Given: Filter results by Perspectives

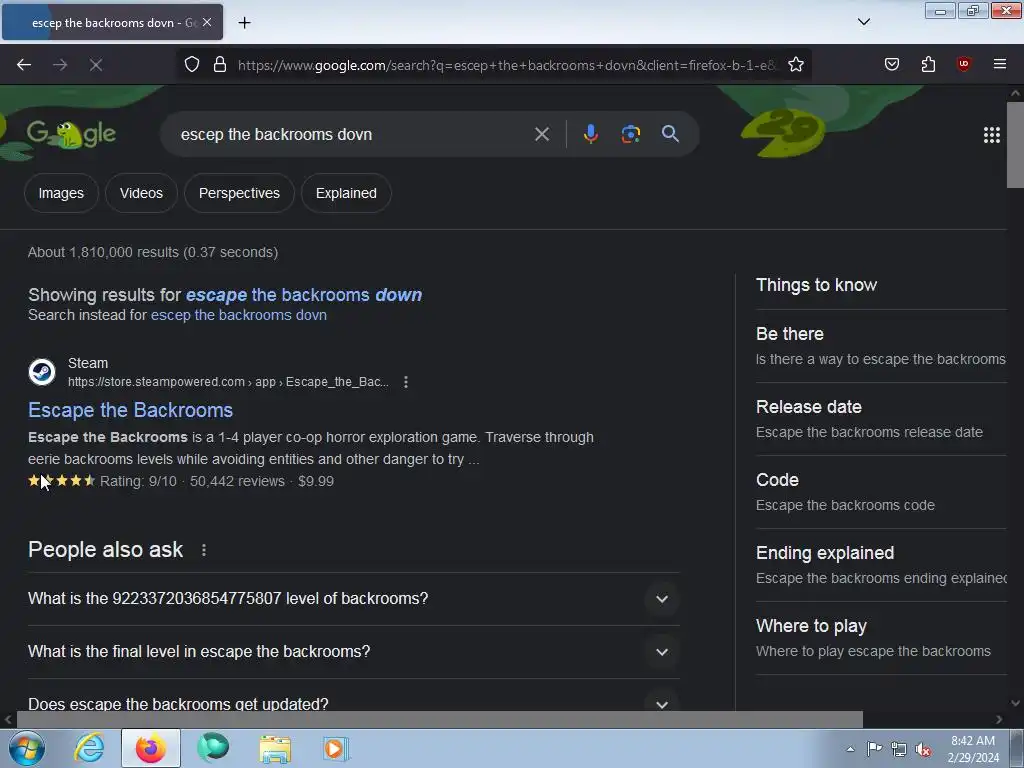Looking at the screenshot, I should 239,193.
